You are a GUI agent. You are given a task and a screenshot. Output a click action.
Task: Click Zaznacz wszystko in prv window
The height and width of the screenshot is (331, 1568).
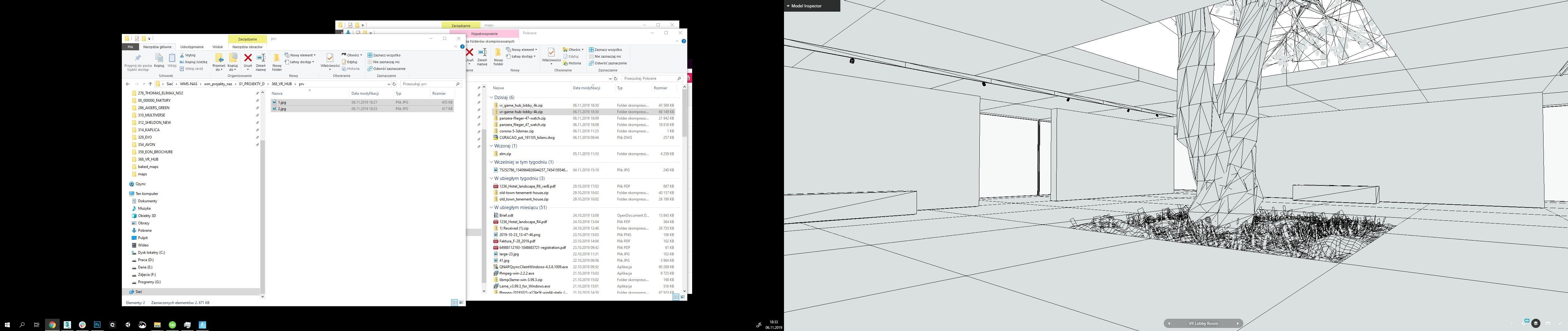point(386,55)
